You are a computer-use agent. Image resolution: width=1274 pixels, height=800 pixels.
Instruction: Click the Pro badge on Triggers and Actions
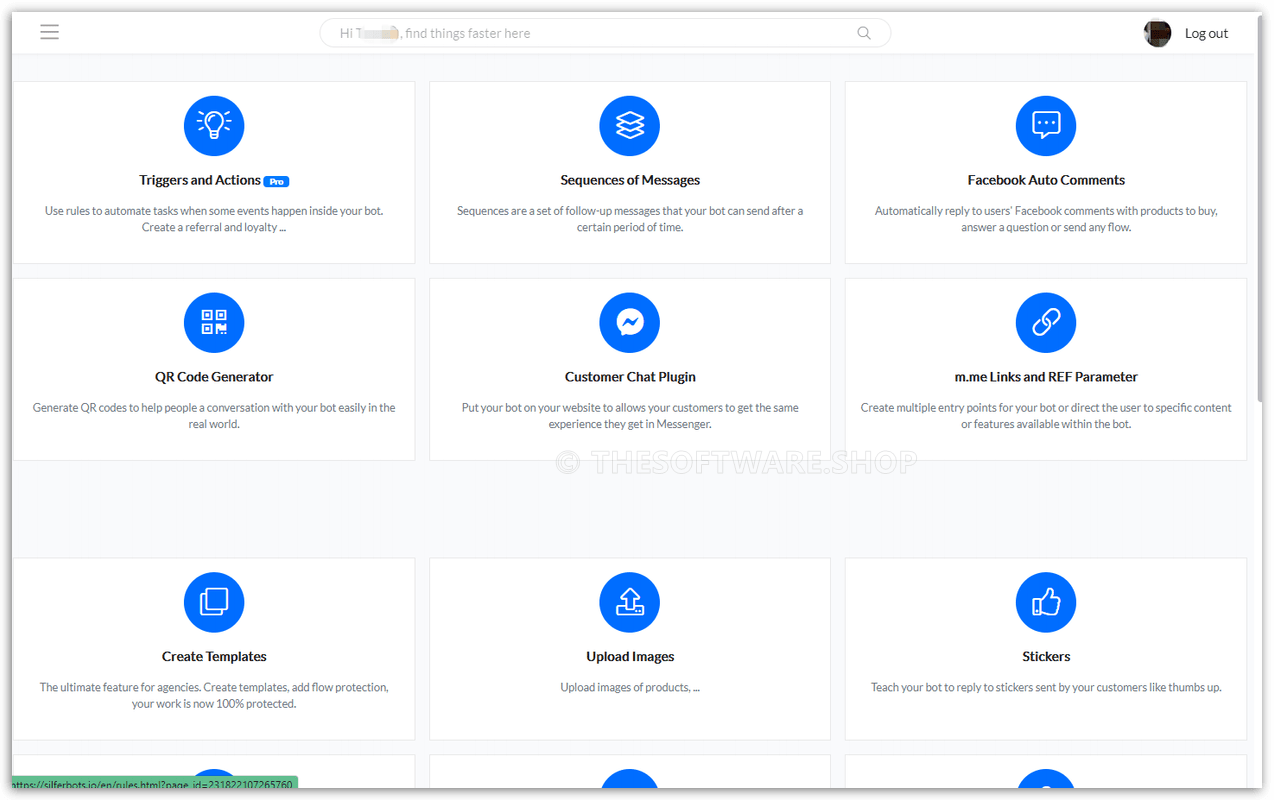(275, 181)
